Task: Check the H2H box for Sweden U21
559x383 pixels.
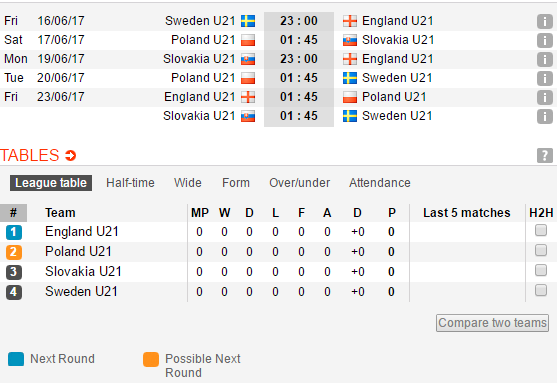Action: (541, 290)
